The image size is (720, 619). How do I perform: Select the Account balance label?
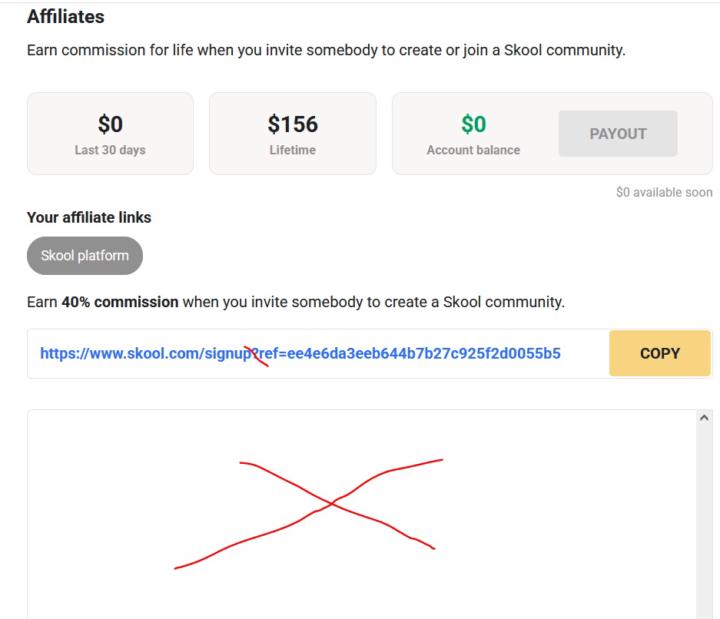click(474, 150)
